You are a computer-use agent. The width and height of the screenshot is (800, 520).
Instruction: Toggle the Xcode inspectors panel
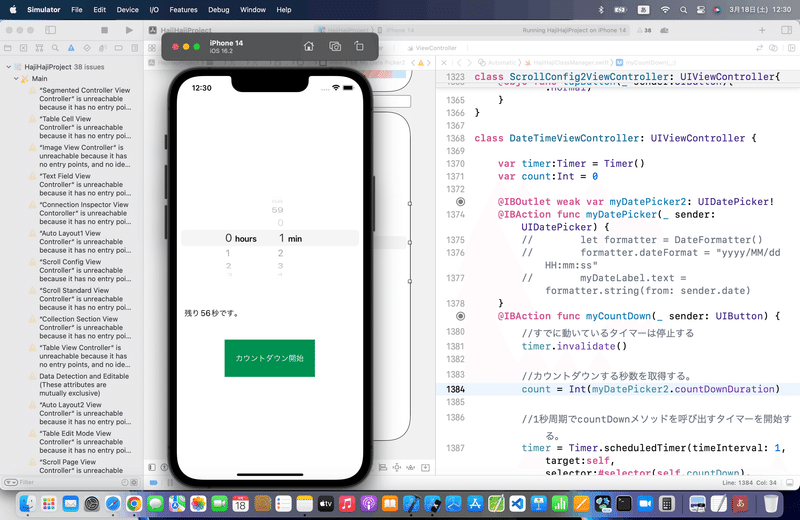coord(786,31)
